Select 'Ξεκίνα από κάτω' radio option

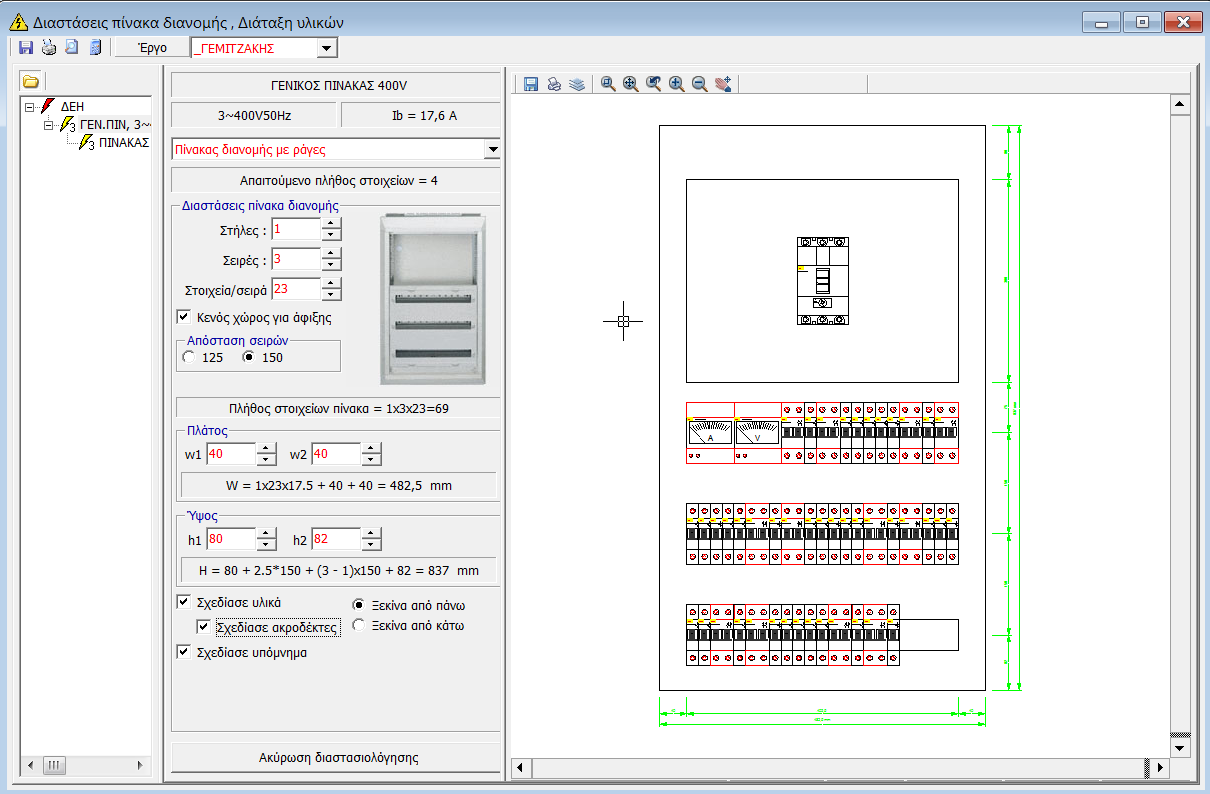(x=359, y=626)
